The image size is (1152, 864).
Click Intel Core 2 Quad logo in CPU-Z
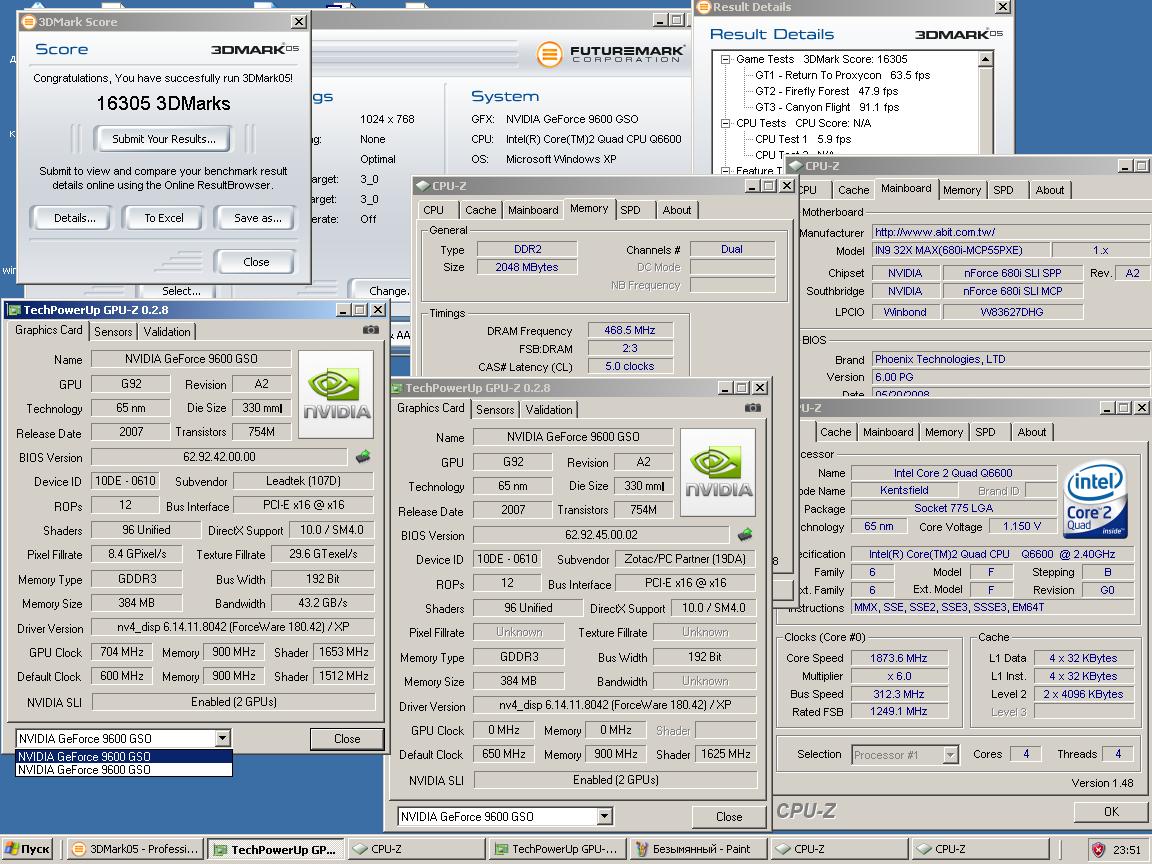[x=1095, y=499]
